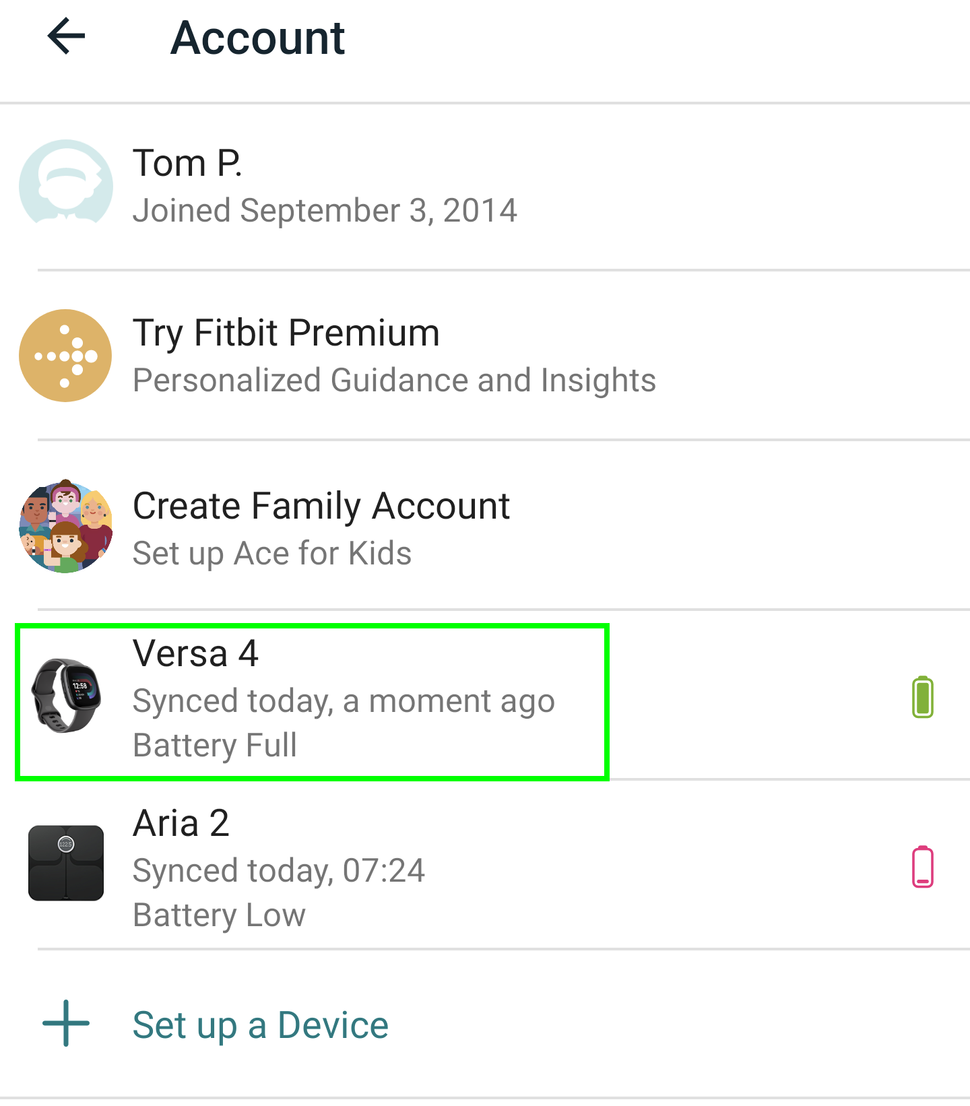Tap the back arrow to leave Account

64,36
